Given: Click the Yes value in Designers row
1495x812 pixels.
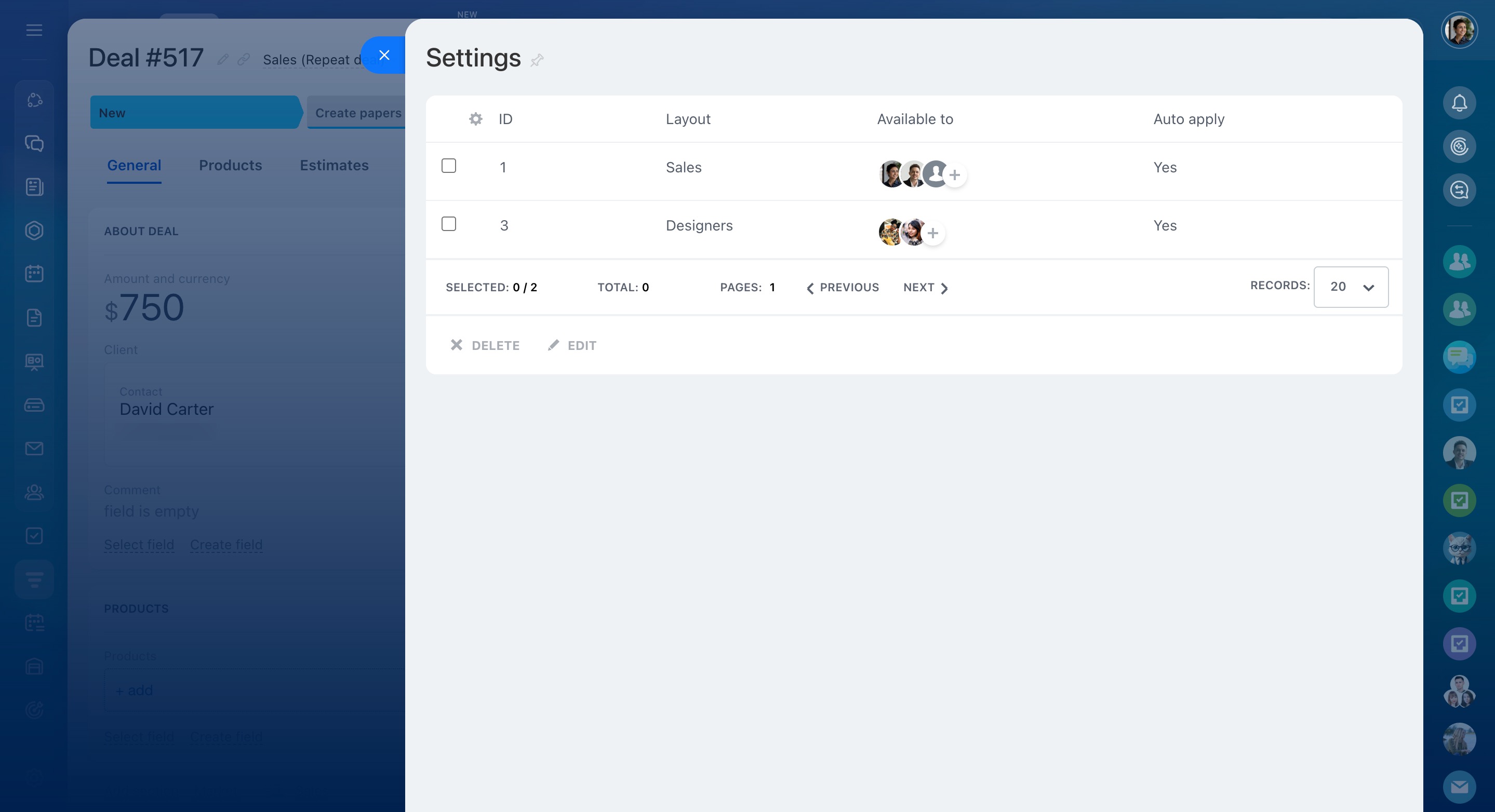Looking at the screenshot, I should [x=1165, y=226].
